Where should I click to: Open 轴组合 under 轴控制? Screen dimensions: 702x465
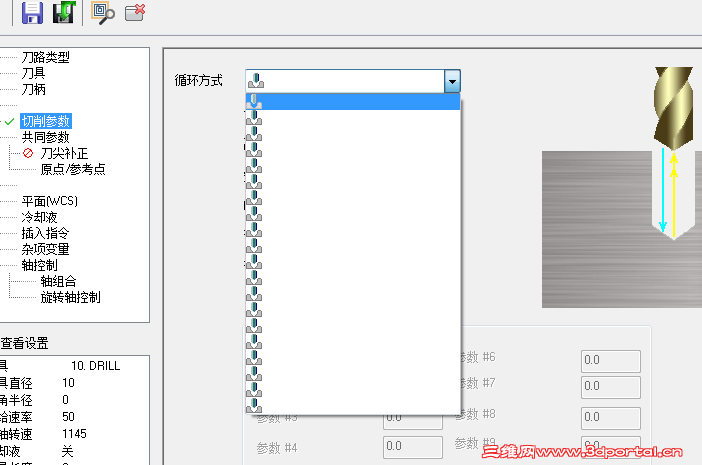coord(58,282)
